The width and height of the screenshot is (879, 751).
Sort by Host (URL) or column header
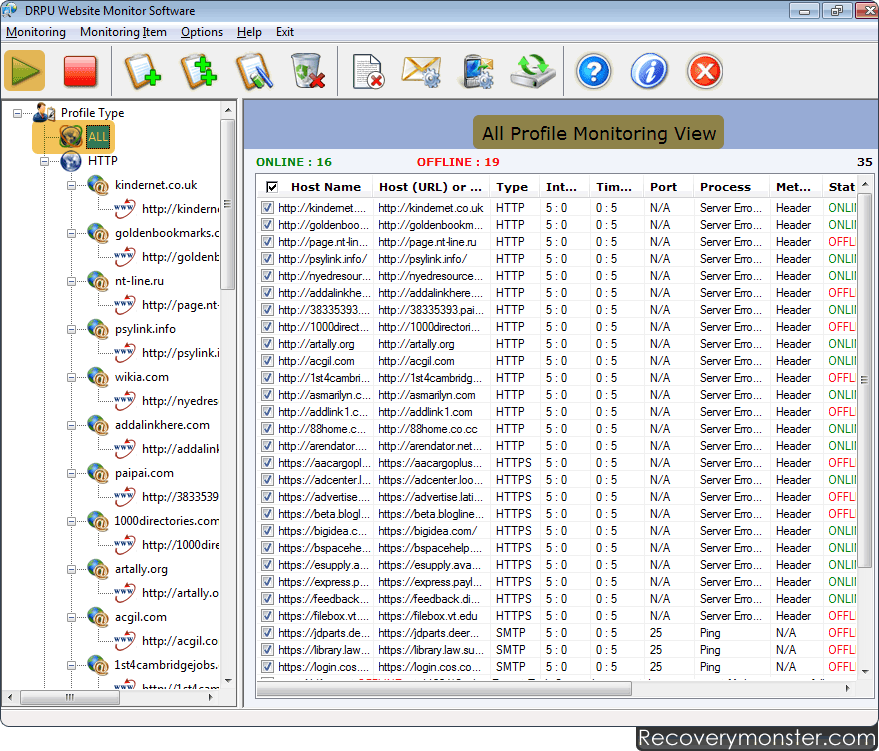coord(430,187)
